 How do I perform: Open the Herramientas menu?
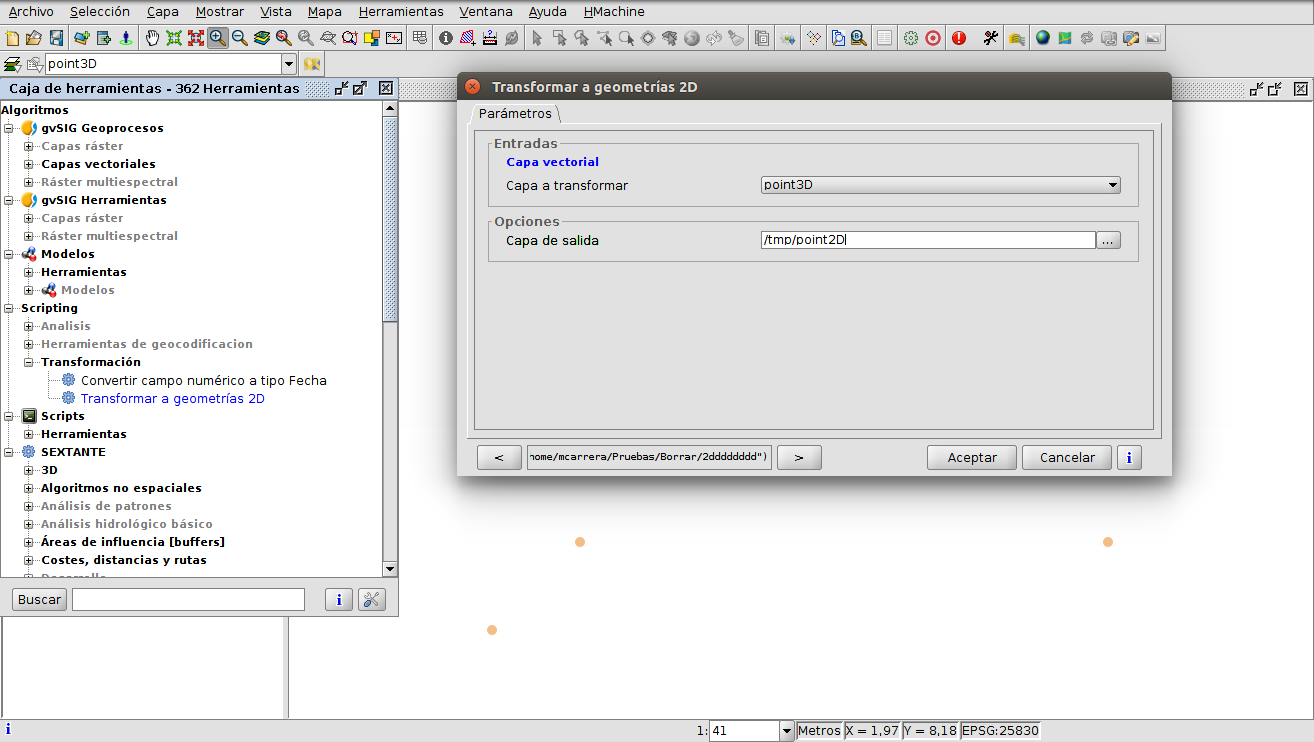tap(400, 12)
